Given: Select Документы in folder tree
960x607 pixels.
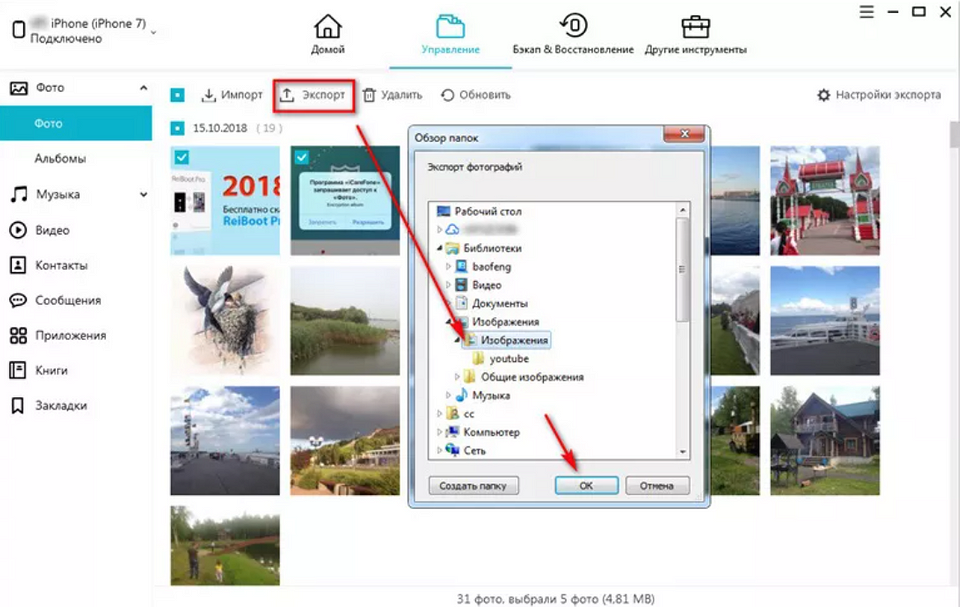Looking at the screenshot, I should [500, 303].
